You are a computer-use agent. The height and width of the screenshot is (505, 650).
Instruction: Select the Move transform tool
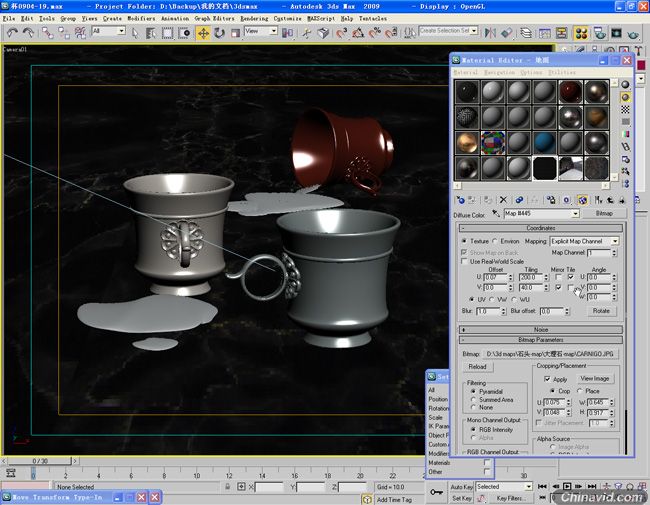[x=203, y=33]
